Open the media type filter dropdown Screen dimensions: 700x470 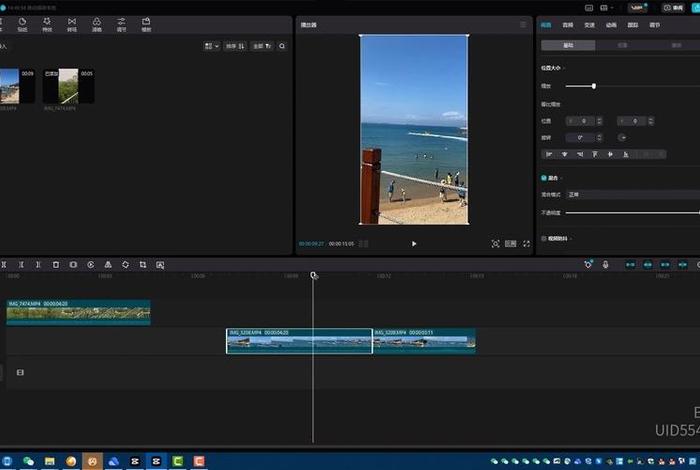(262, 46)
